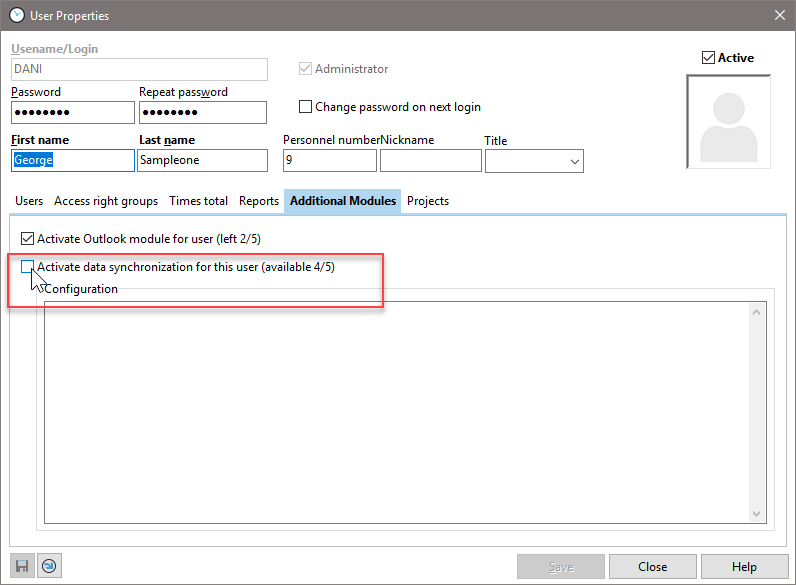The image size is (796, 585).
Task: Focus the Nickname input field
Action: [431, 160]
